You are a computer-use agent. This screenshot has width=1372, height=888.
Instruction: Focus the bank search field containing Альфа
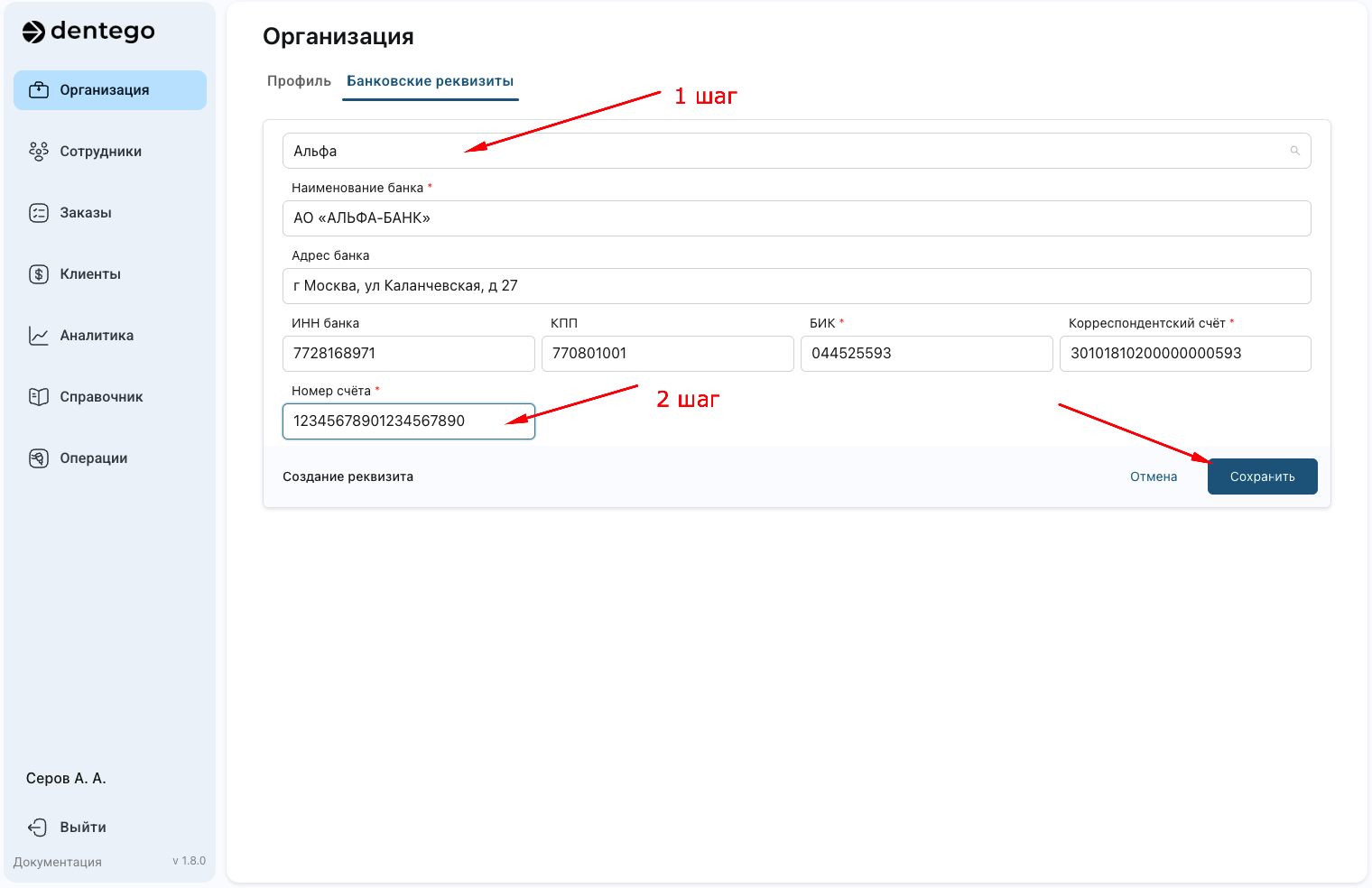(776, 151)
